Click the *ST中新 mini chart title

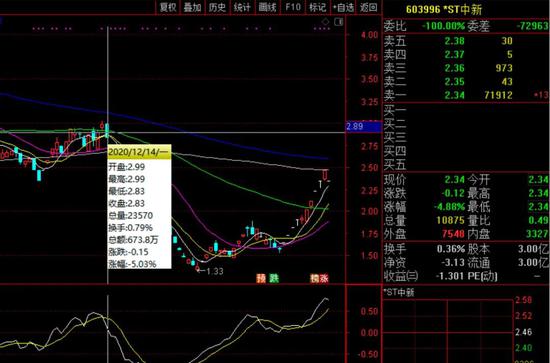click(x=399, y=293)
